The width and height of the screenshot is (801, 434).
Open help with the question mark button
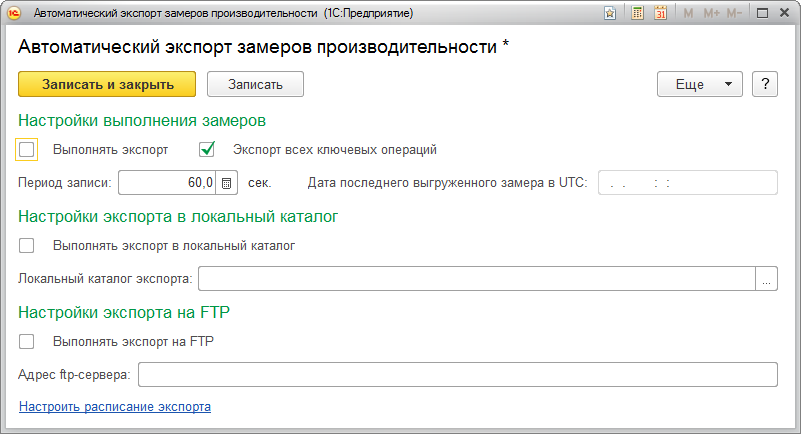(x=764, y=85)
